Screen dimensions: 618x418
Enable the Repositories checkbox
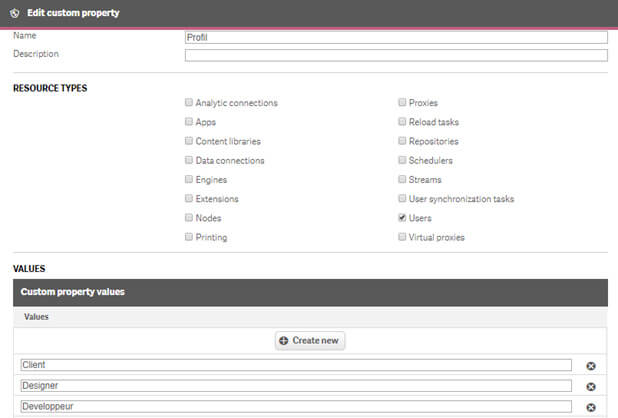402,141
